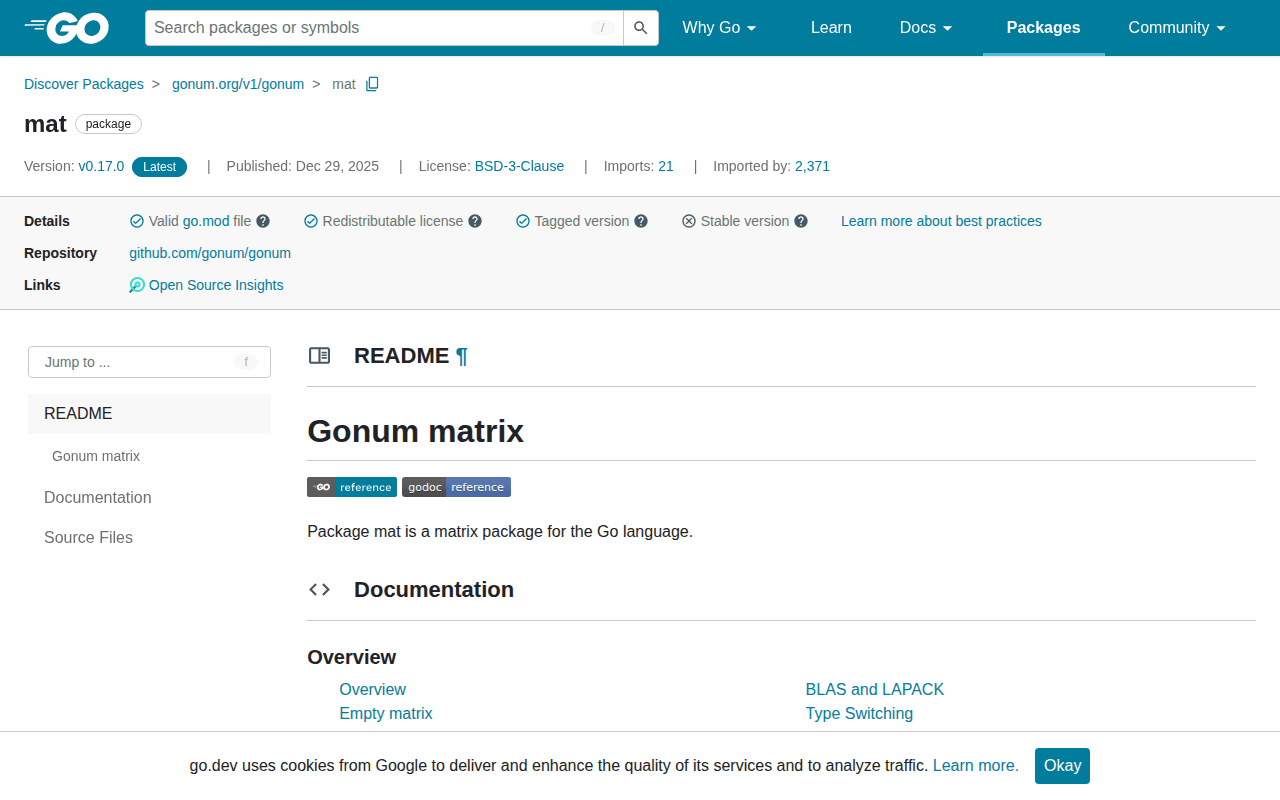This screenshot has height=800, width=1280.
Task: Expand the Why Go dropdown menu
Action: (719, 28)
